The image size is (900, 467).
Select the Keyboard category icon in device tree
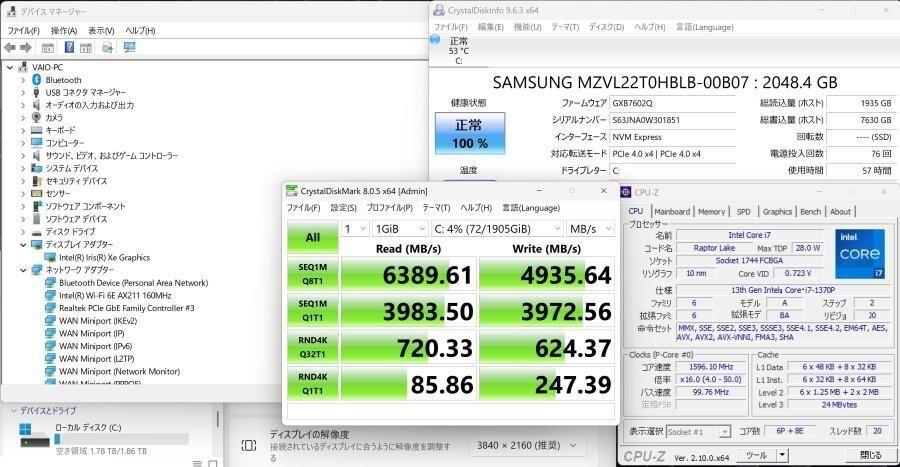(37, 130)
